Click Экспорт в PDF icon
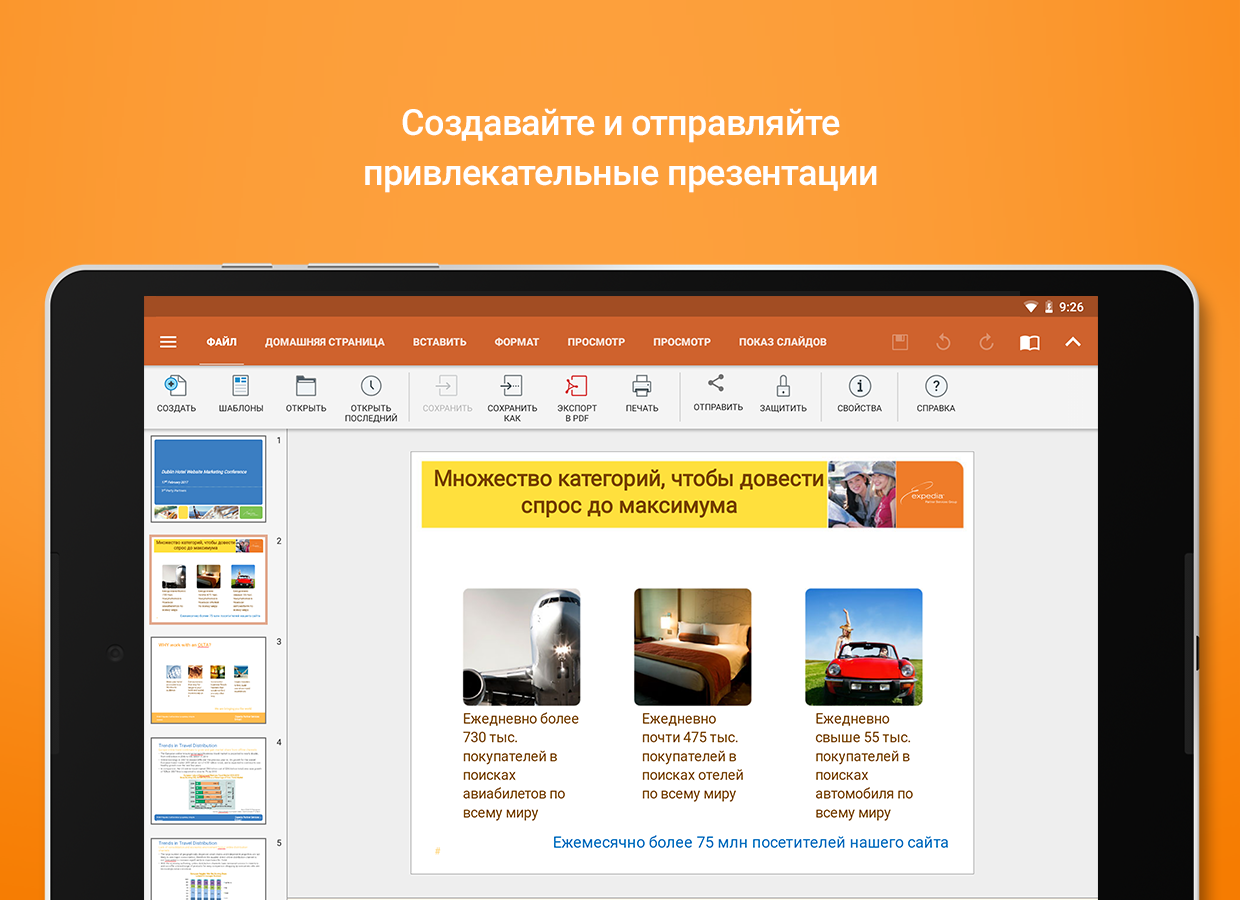Image resolution: width=1240 pixels, height=900 pixels. 577,386
